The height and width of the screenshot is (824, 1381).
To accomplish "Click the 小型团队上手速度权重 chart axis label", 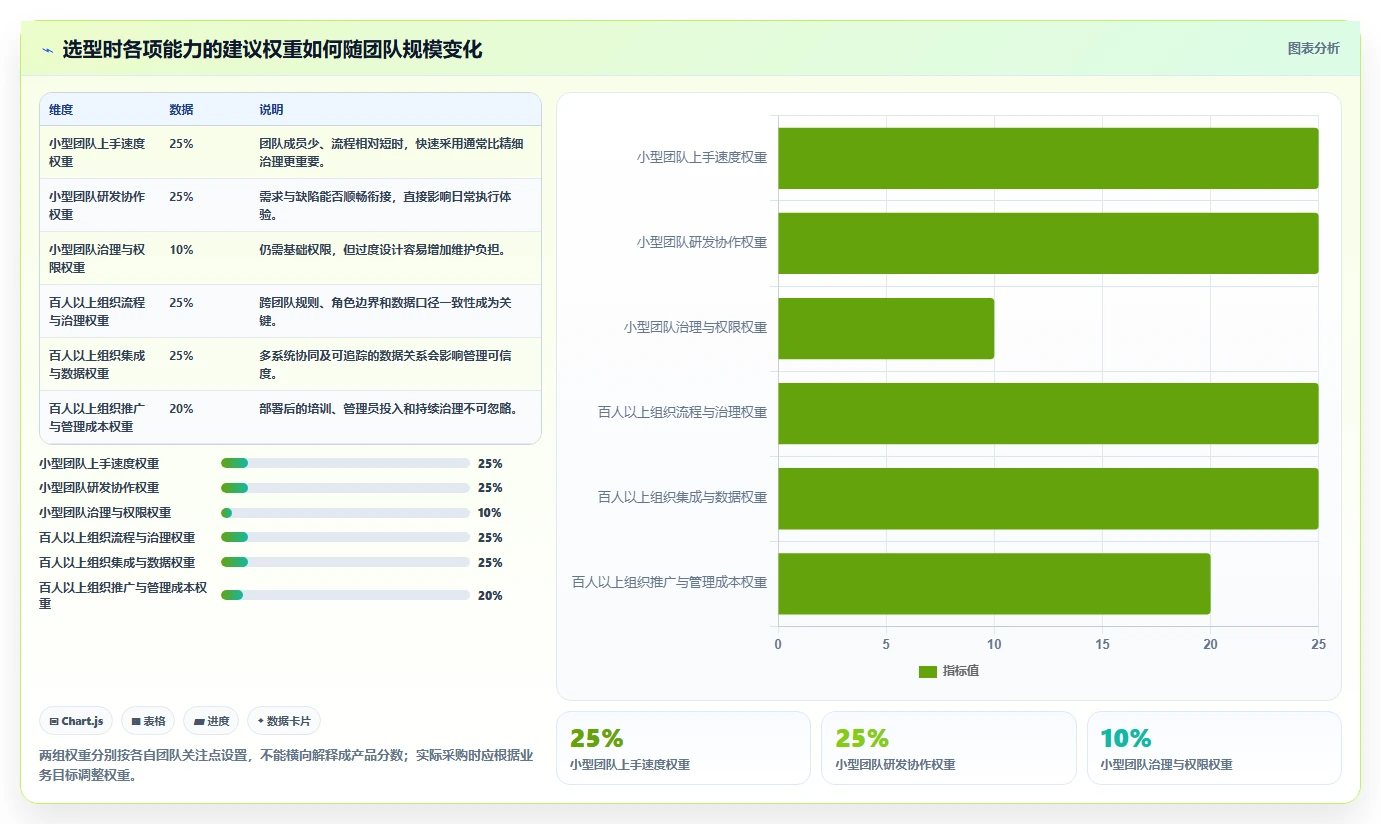I will click(702, 157).
